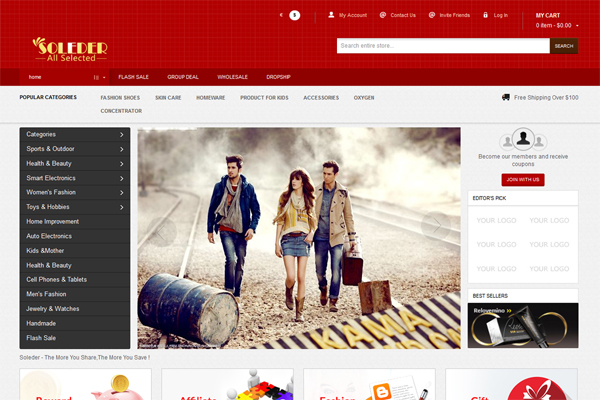Open Cell Phones & Tablets category
The width and height of the screenshot is (600, 400).
(75, 280)
